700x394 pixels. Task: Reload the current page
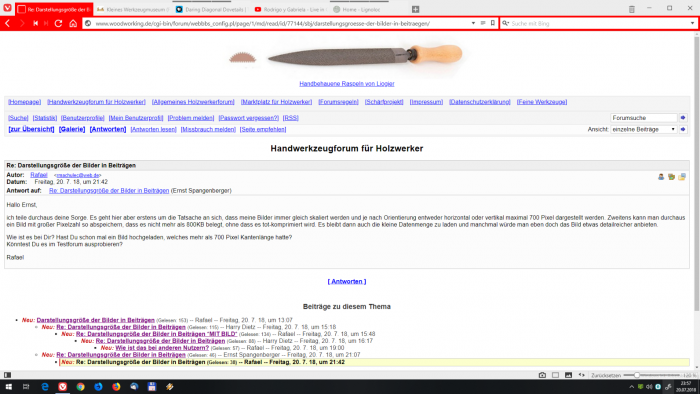[58, 23]
